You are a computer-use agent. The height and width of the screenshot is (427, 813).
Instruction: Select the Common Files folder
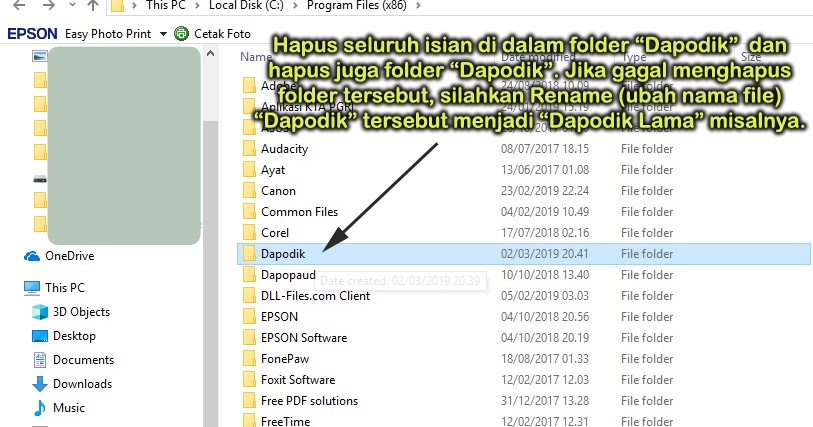pos(299,212)
